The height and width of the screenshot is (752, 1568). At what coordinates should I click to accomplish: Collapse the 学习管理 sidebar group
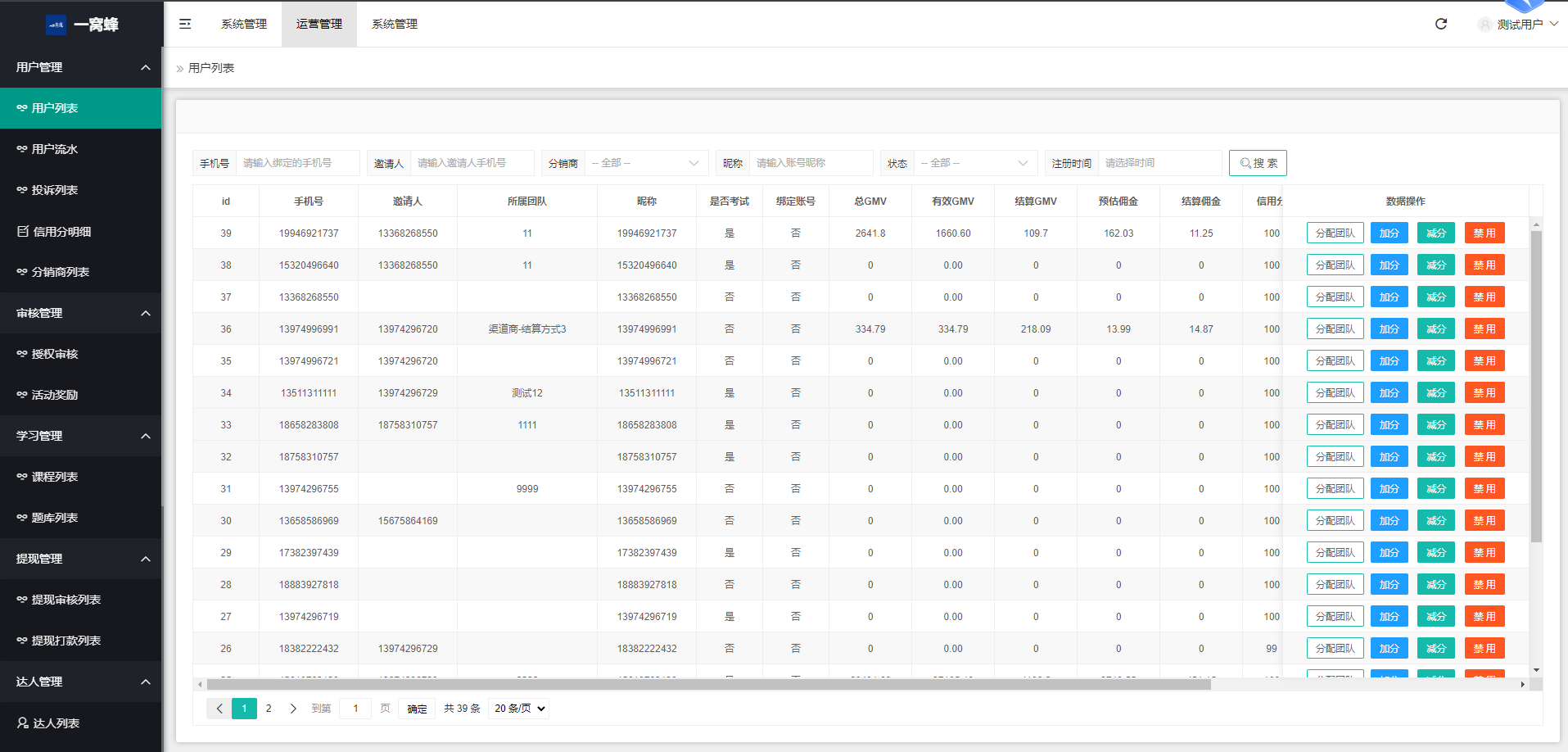click(x=146, y=436)
